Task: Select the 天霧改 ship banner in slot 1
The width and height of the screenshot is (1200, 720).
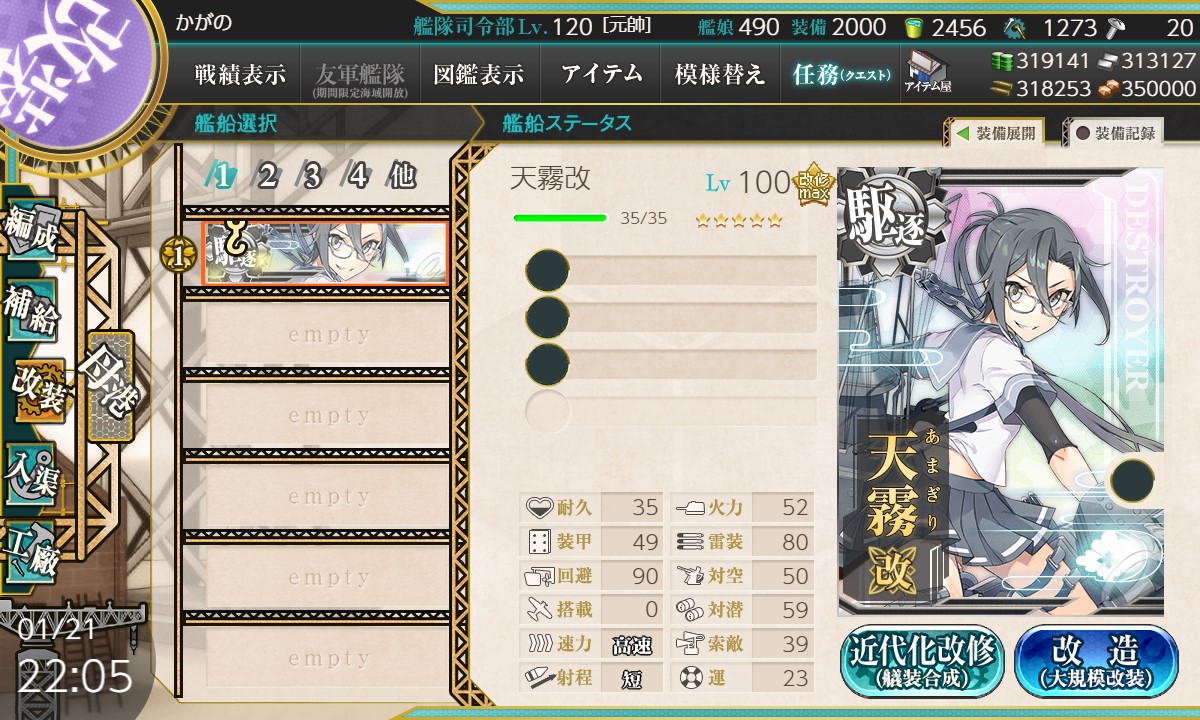Action: pyautogui.click(x=324, y=253)
